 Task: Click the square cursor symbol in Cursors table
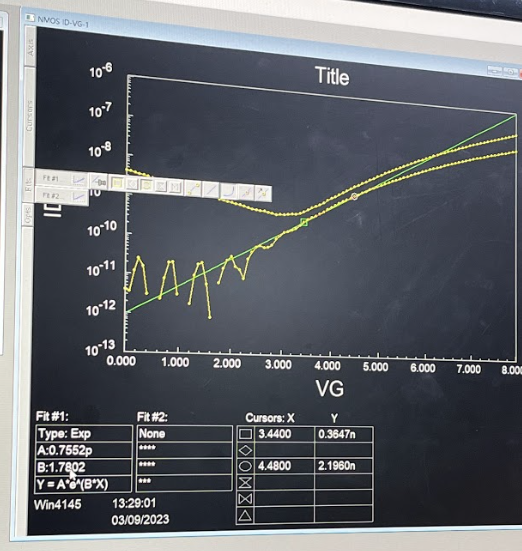(245, 434)
